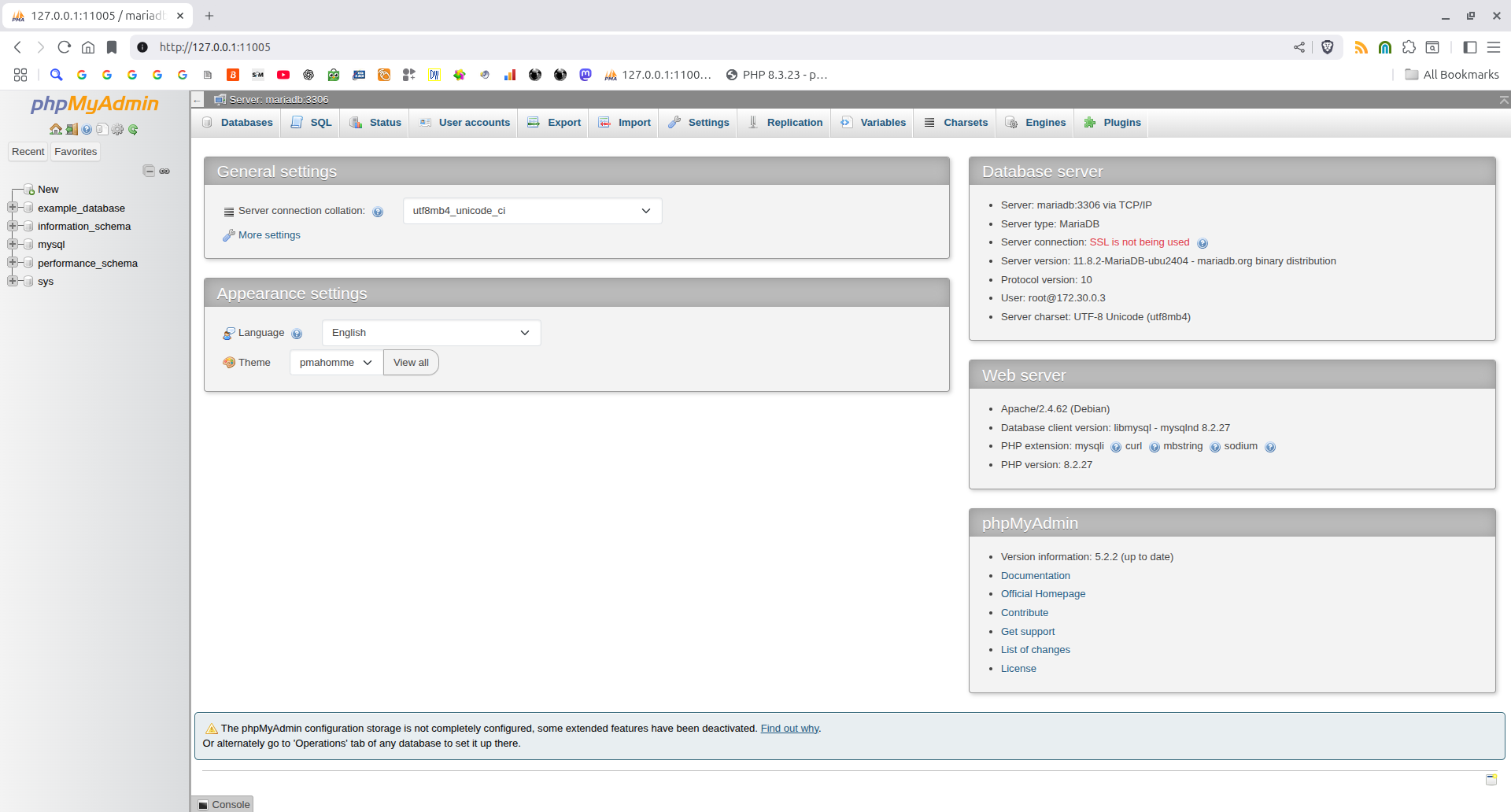Open the User accounts tab
This screenshot has width=1511, height=812.
click(x=464, y=123)
